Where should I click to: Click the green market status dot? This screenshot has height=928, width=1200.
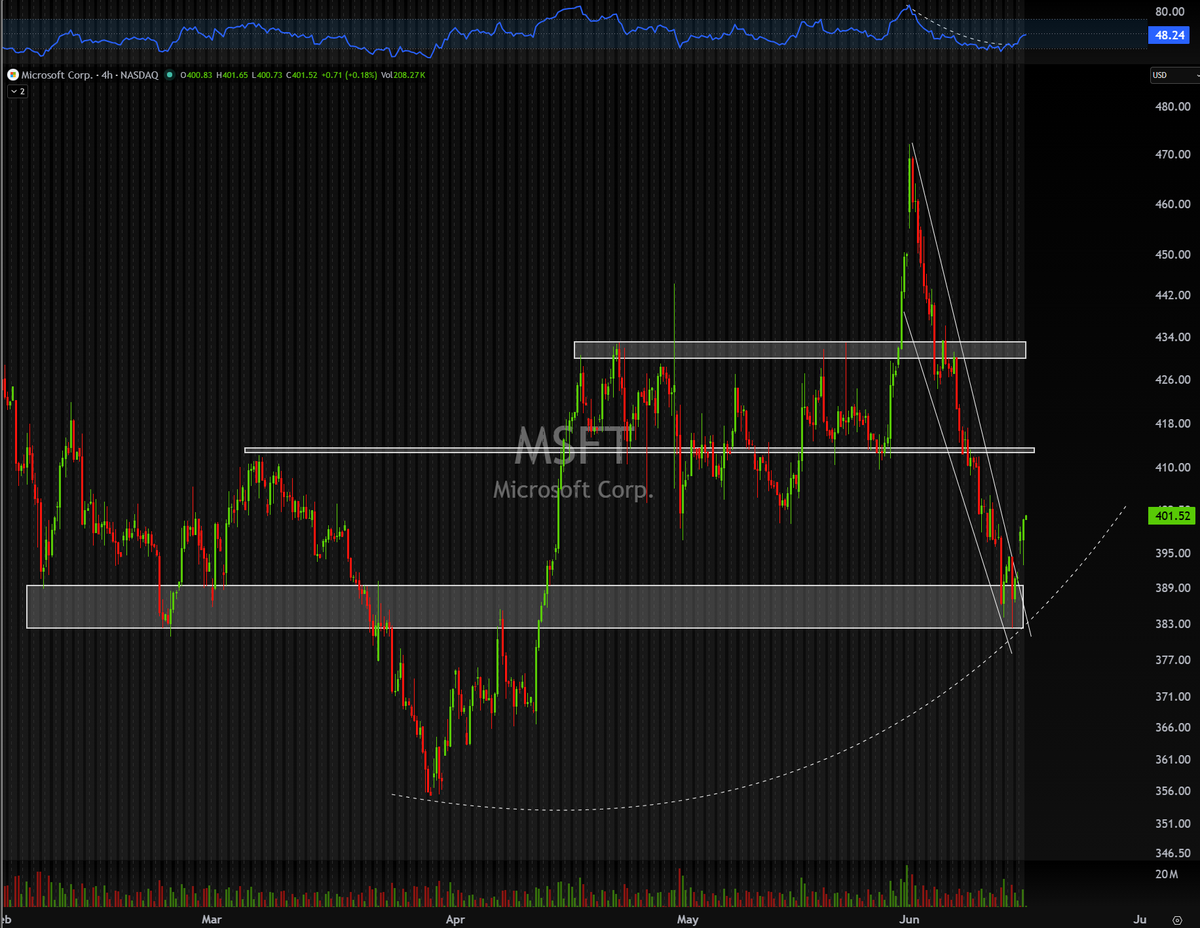[x=170, y=75]
